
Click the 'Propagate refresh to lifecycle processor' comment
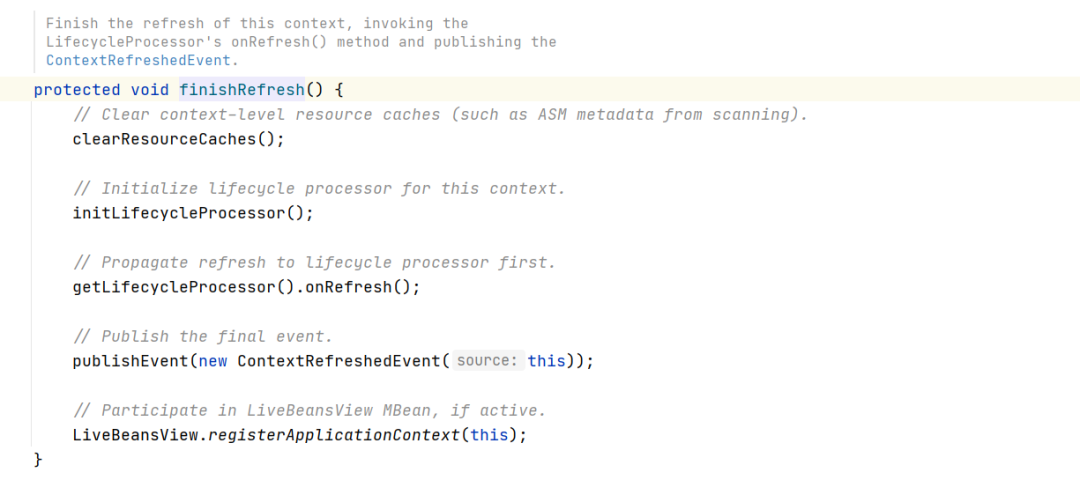(314, 263)
